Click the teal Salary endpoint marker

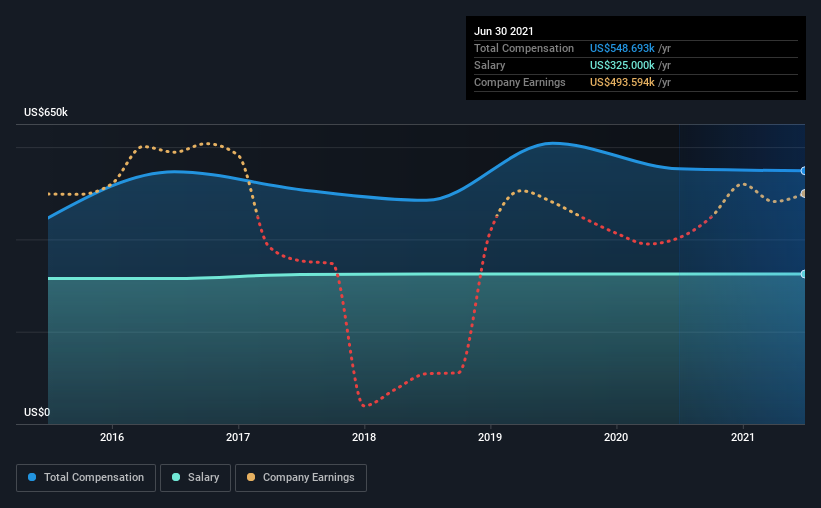click(803, 274)
